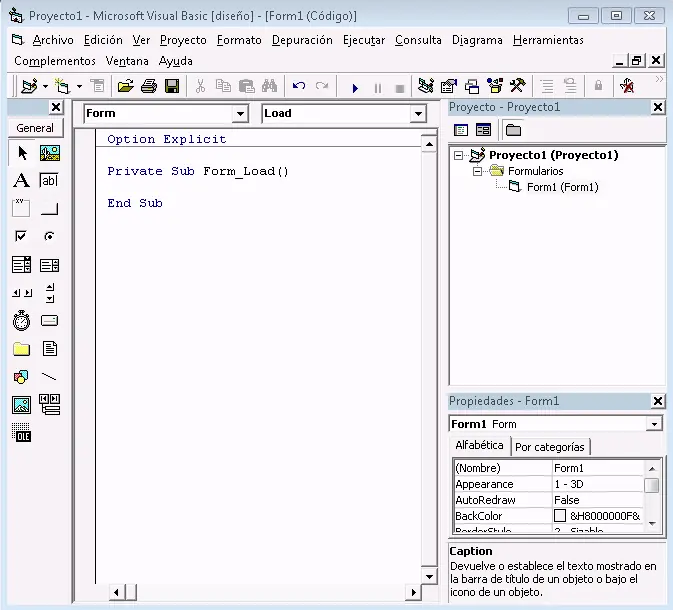Image resolution: width=673 pixels, height=610 pixels.
Task: Open the Form Layout window icon
Action: click(x=472, y=87)
